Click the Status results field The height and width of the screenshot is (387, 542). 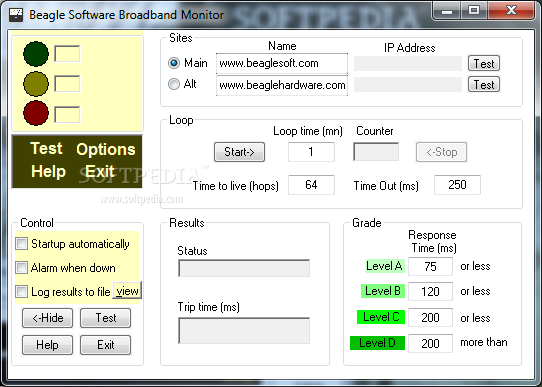[244, 268]
